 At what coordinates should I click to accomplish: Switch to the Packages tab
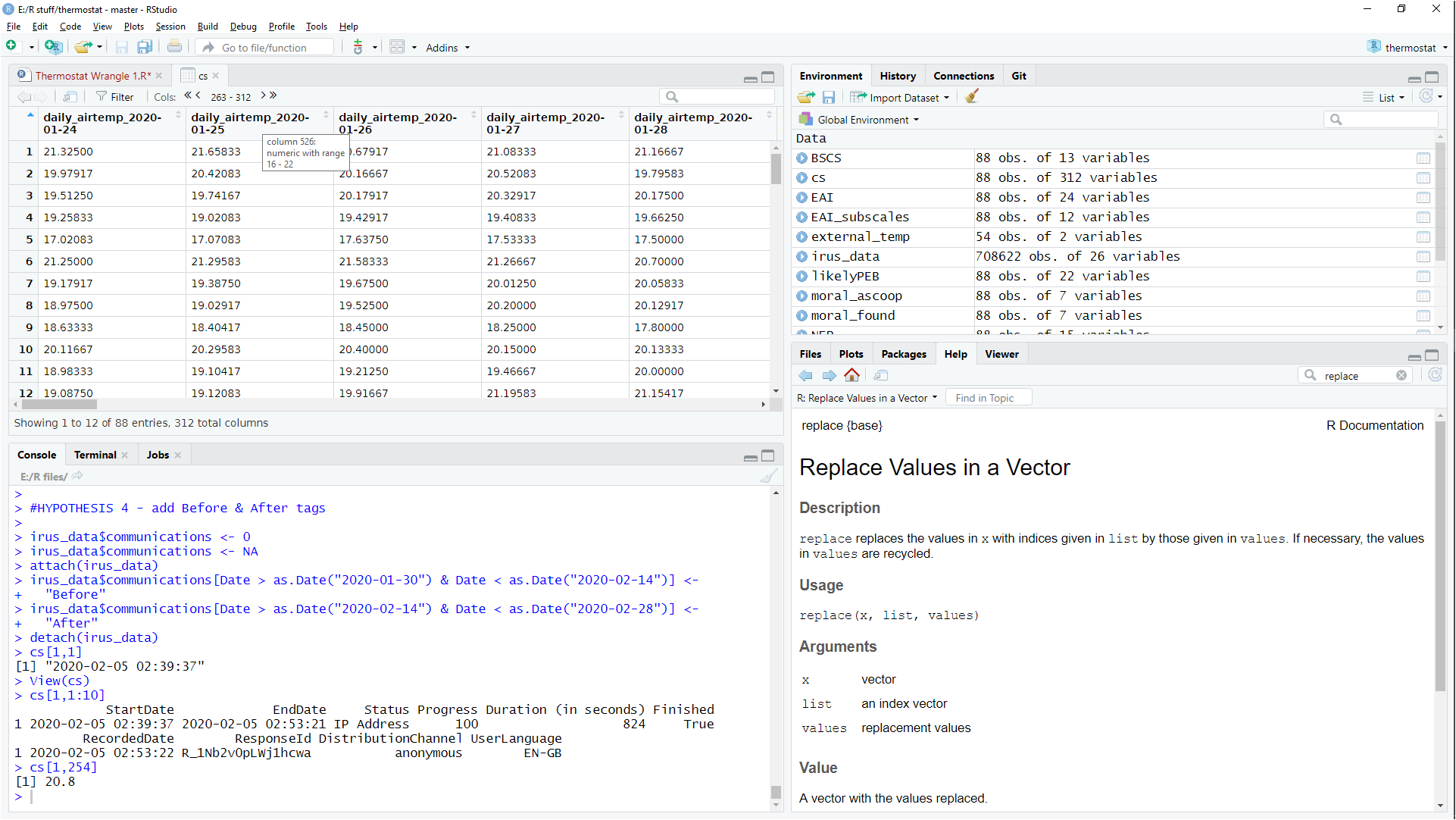903,354
